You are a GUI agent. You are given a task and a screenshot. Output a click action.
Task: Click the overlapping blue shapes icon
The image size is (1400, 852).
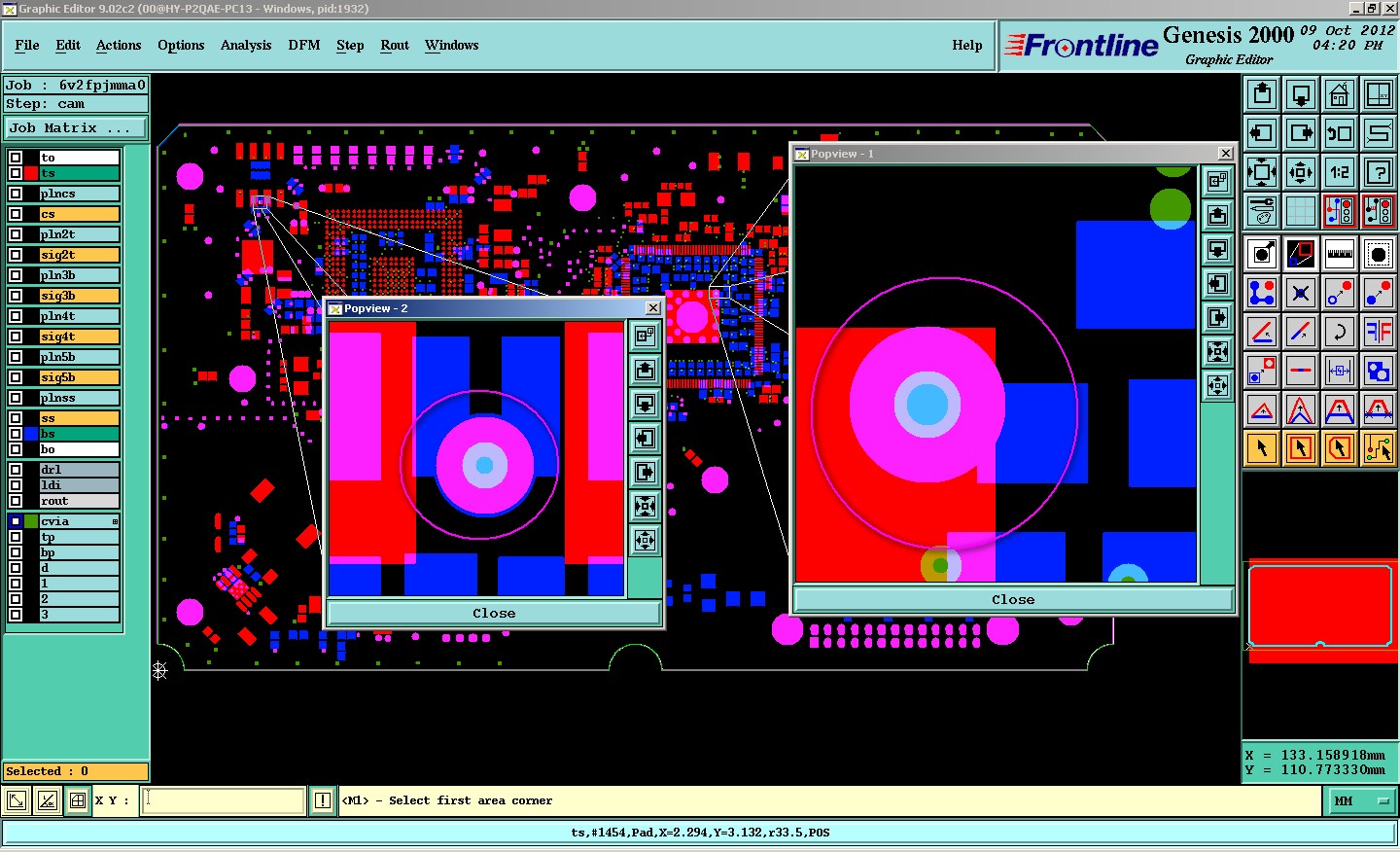(1379, 371)
